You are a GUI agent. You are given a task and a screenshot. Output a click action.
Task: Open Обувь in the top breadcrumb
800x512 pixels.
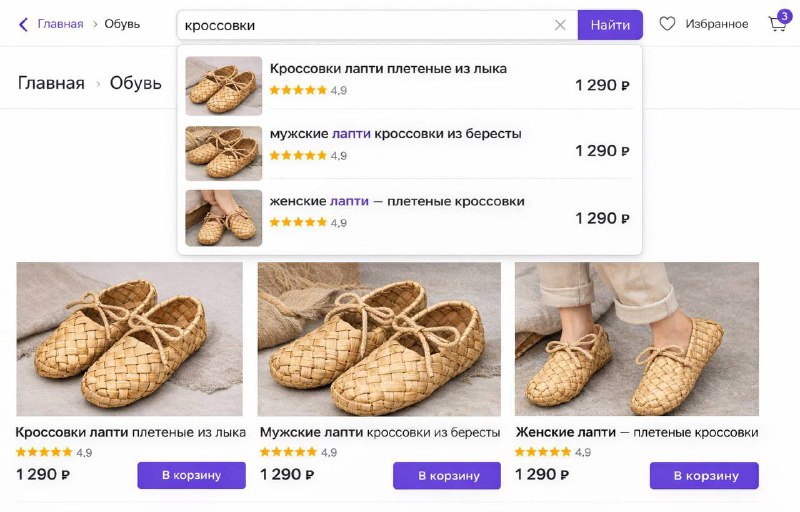[122, 24]
